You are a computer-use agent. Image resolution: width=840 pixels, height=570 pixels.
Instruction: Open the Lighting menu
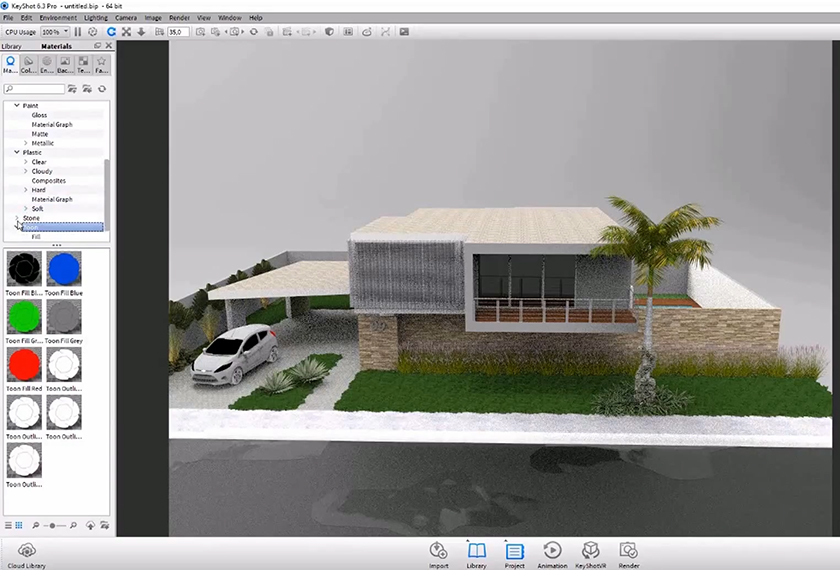[x=96, y=18]
